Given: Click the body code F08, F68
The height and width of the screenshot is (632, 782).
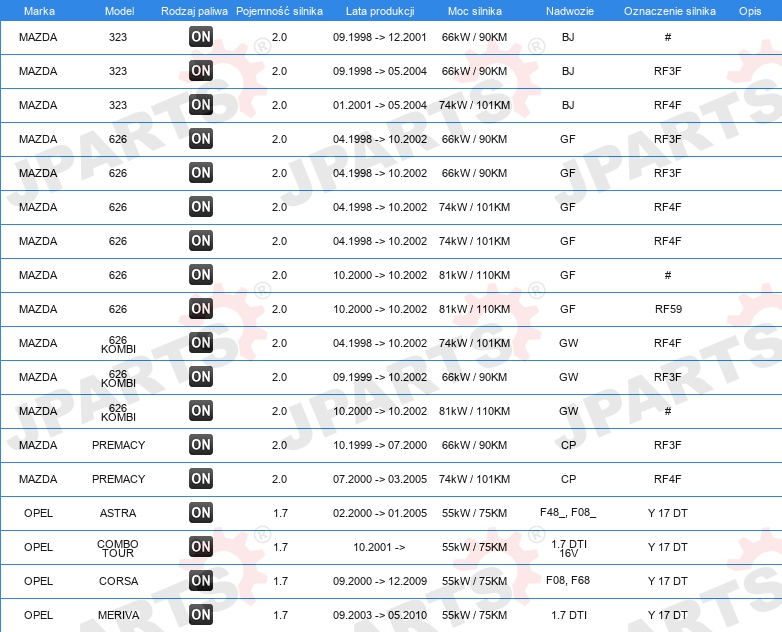Looking at the screenshot, I should pos(568,580).
